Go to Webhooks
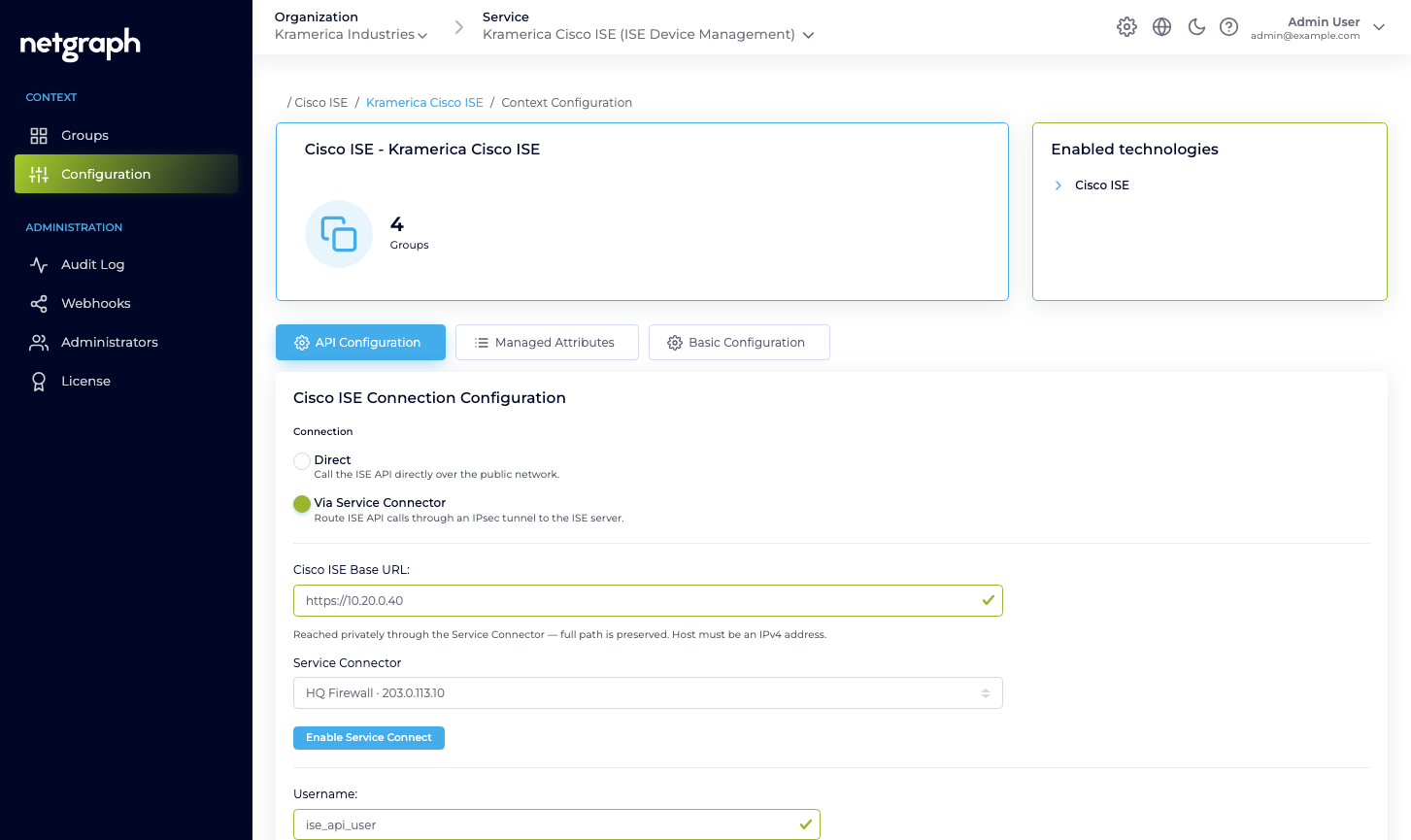This screenshot has height=840, width=1411. point(126,303)
